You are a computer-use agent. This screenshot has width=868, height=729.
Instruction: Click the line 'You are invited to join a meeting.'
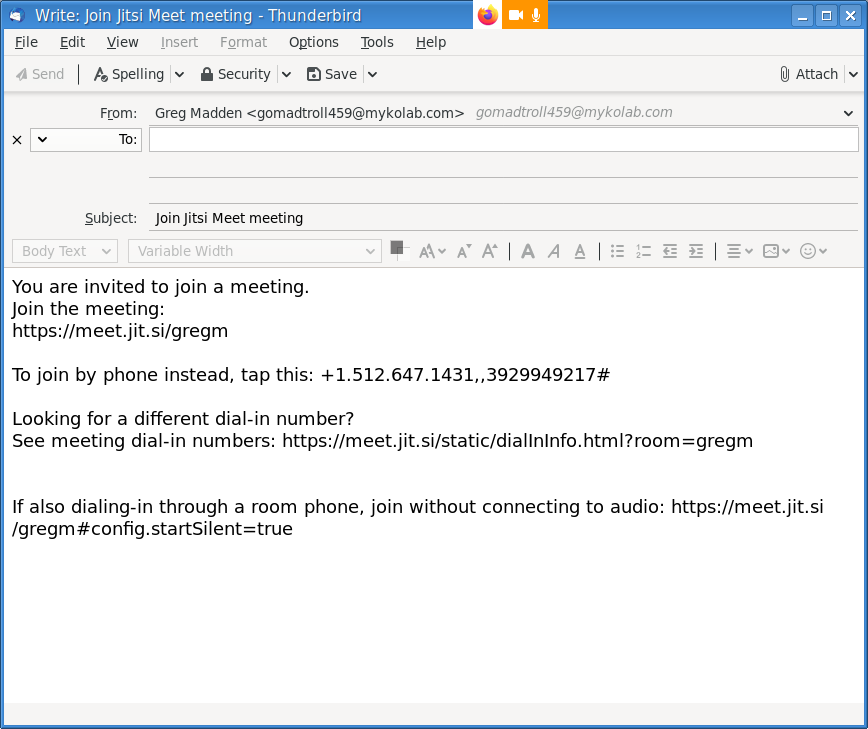pyautogui.click(x=161, y=287)
